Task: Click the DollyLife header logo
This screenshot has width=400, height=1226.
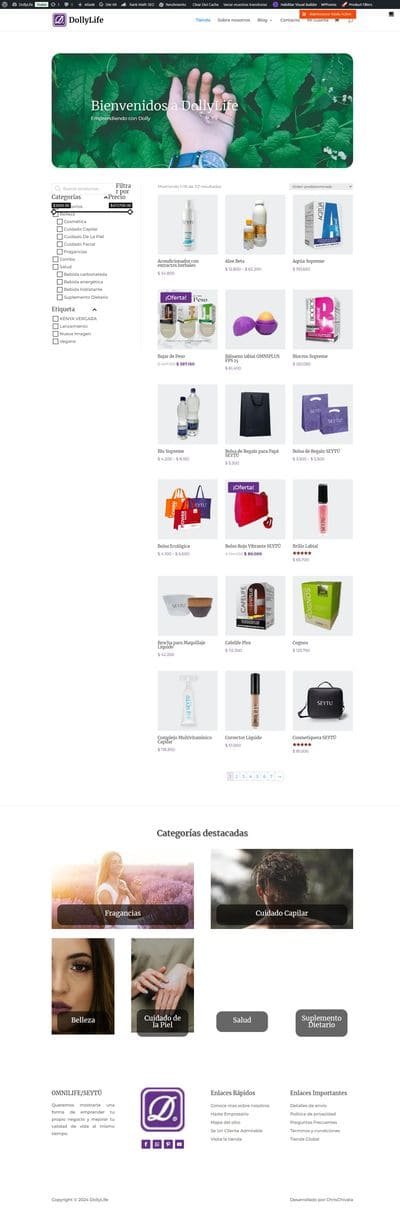Action: coord(74,20)
